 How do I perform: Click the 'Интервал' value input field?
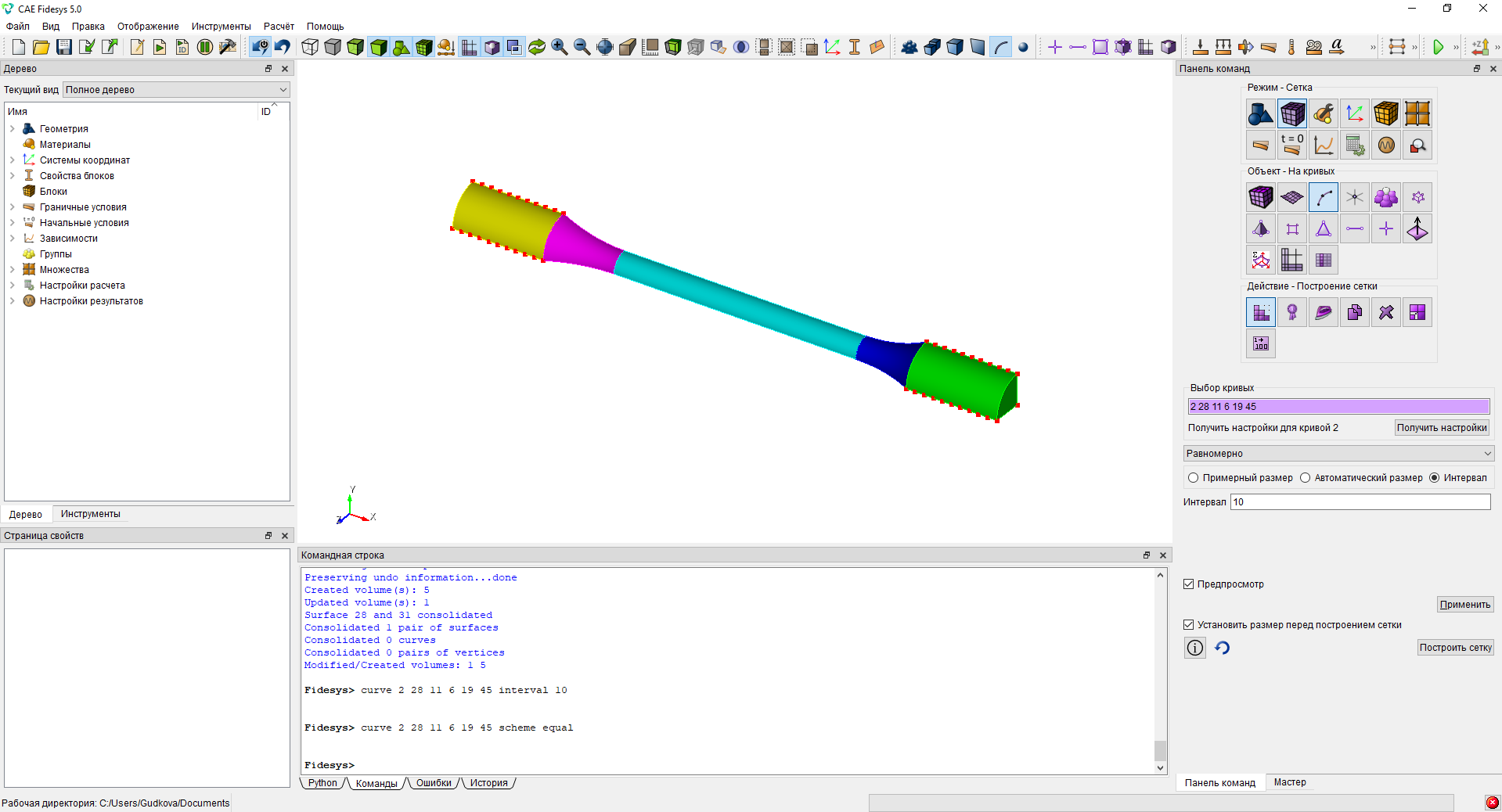tap(1360, 502)
